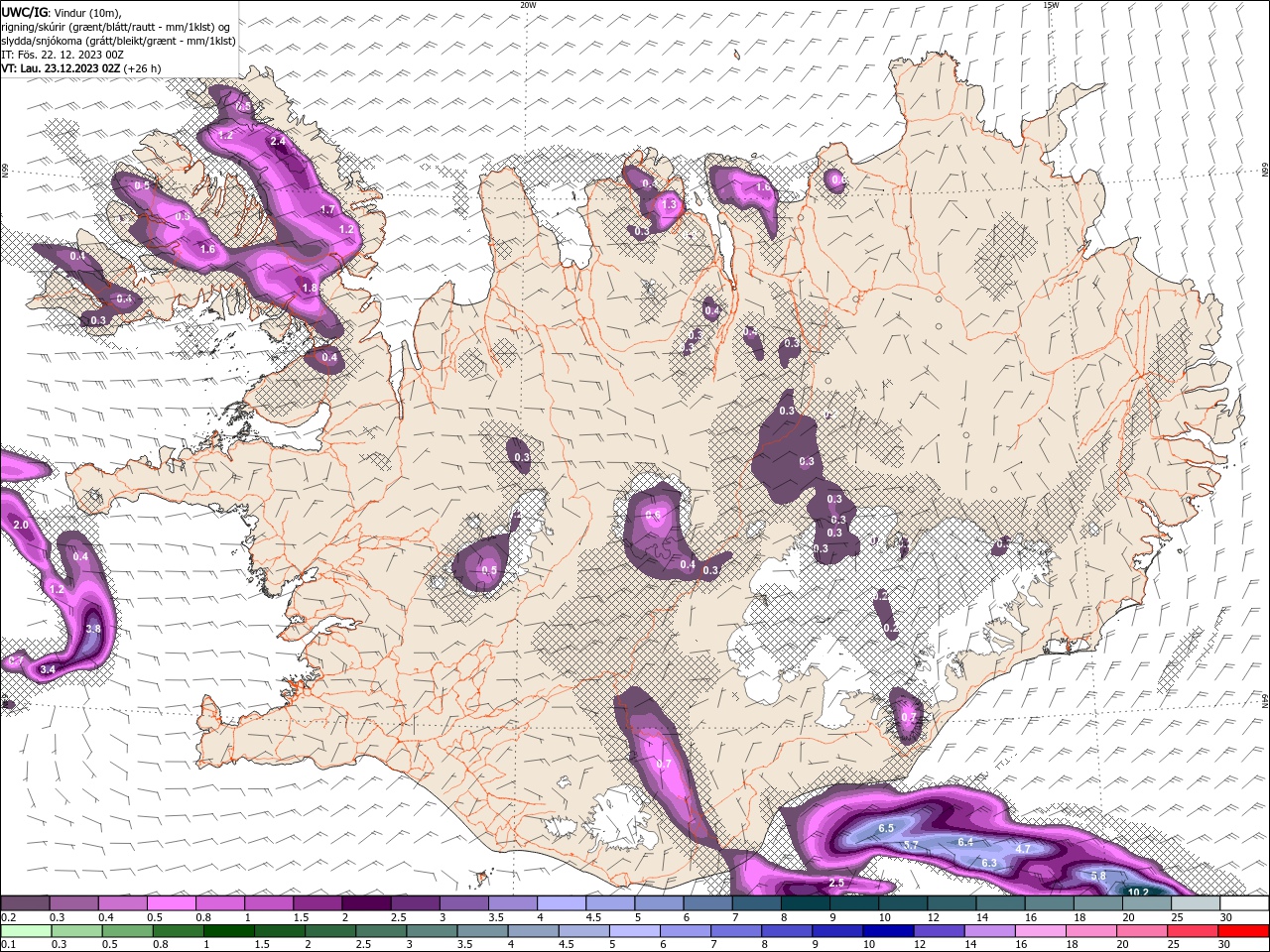This screenshot has width=1270, height=952.
Task: Click the 6.4 precipitation value offshore southeast
Action: 964,842
